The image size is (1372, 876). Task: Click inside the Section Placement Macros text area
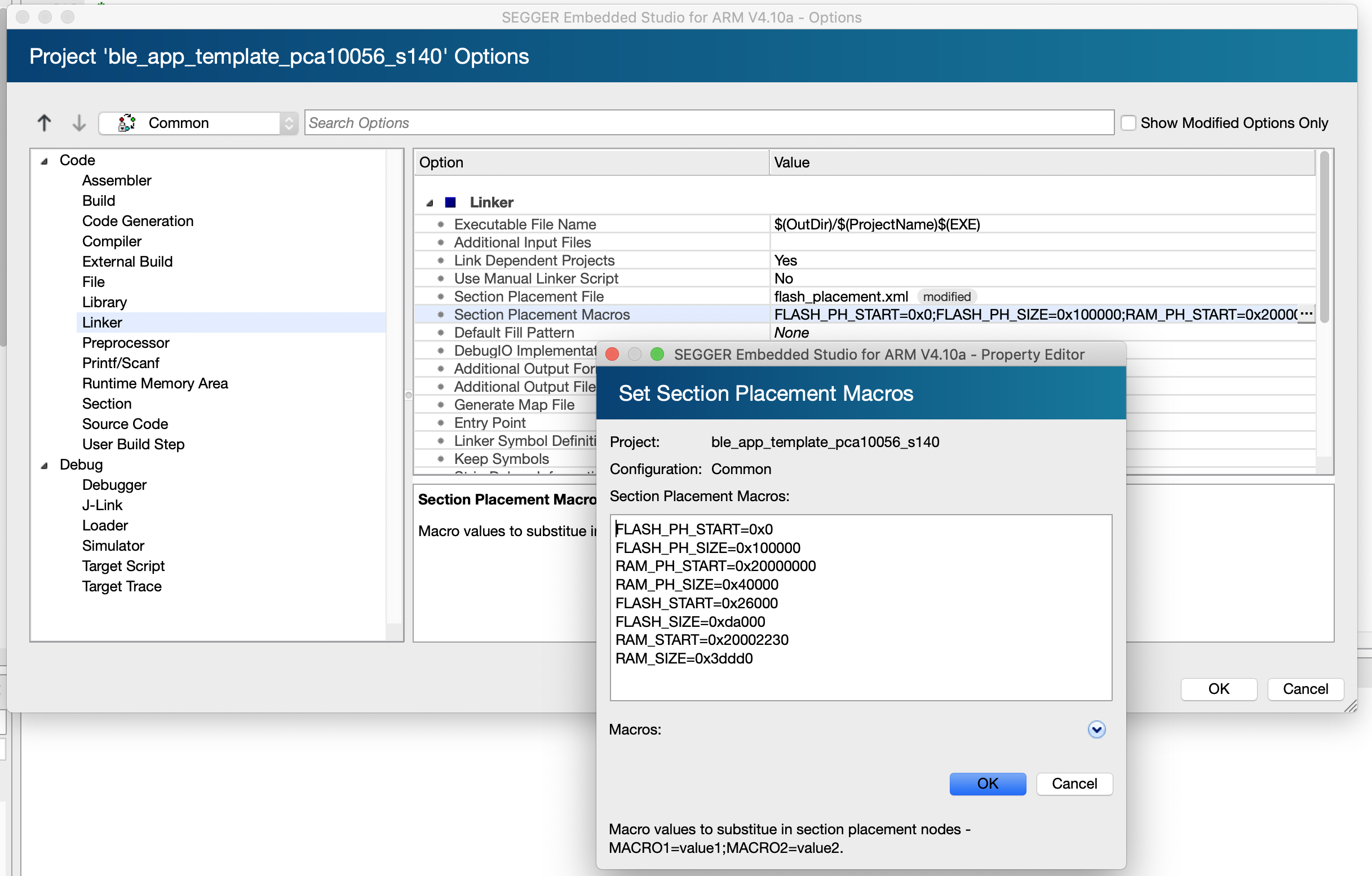[x=860, y=607]
